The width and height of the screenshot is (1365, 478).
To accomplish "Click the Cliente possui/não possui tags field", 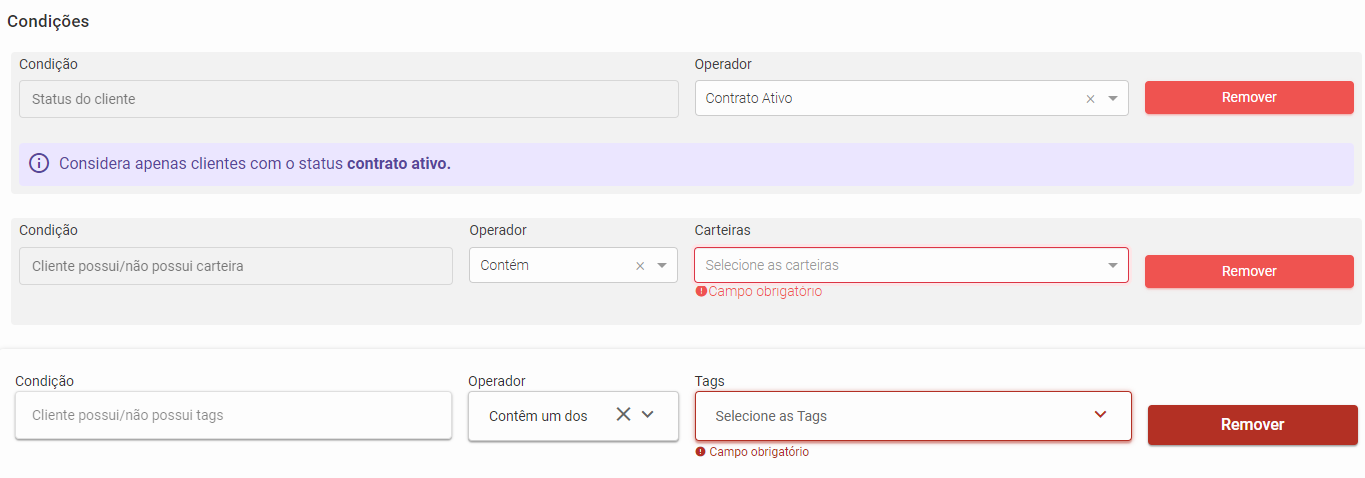I will pos(233,415).
